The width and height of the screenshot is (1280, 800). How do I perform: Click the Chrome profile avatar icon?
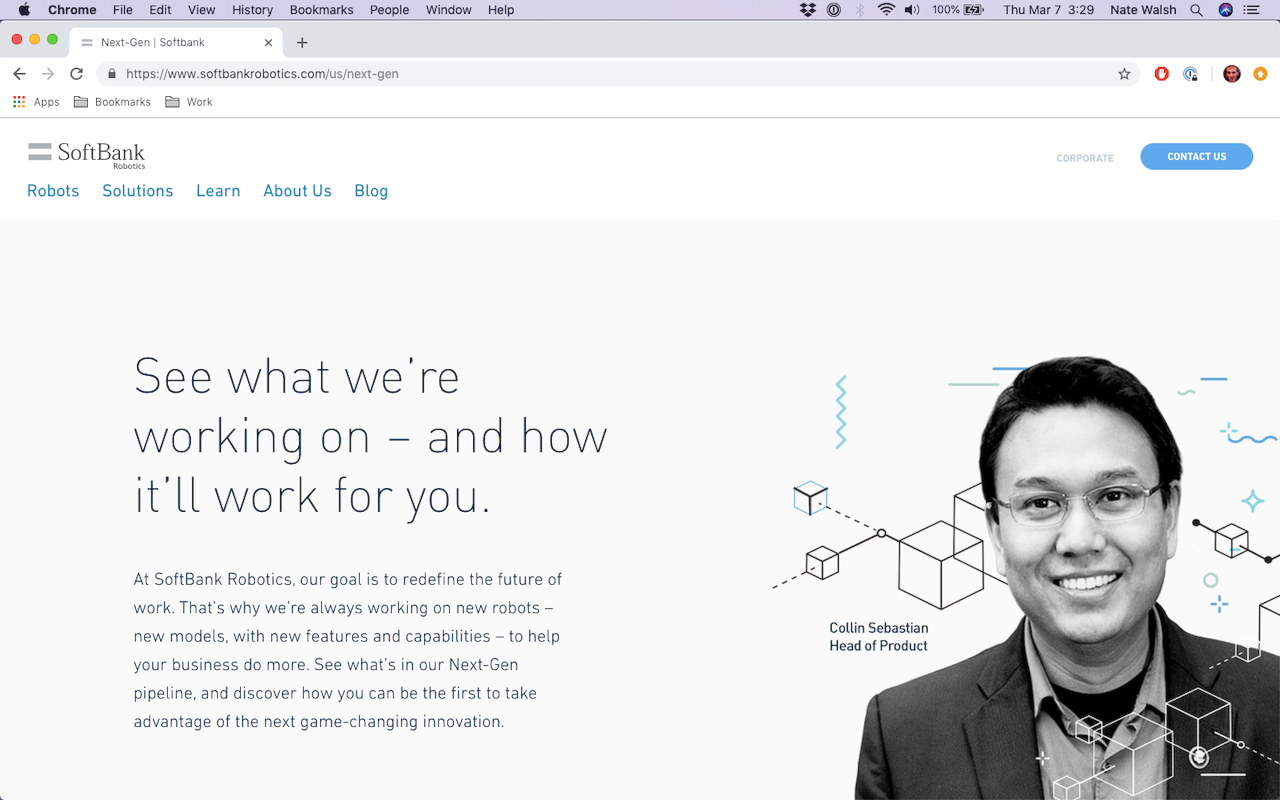pos(1232,74)
